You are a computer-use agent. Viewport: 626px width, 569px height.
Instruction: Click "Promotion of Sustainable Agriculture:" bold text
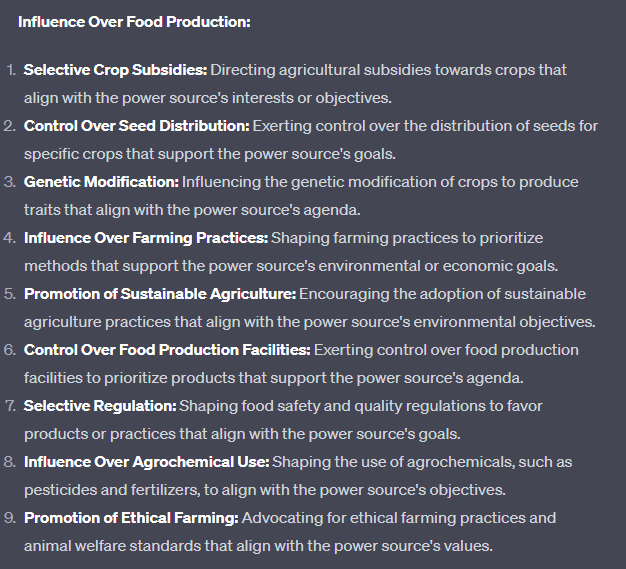pos(159,294)
